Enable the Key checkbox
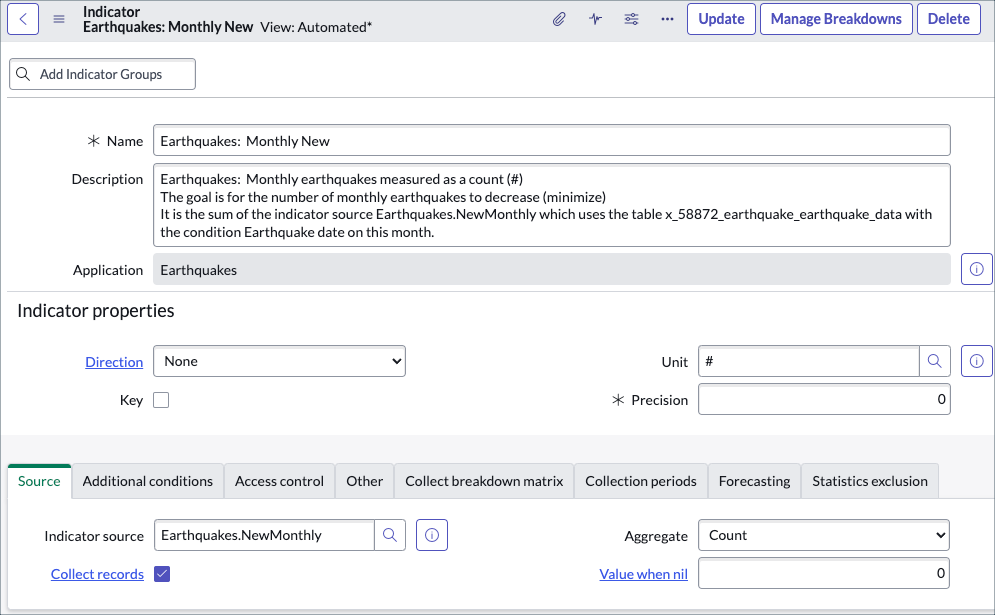Screen dimensions: 995x615 [x=160, y=400]
